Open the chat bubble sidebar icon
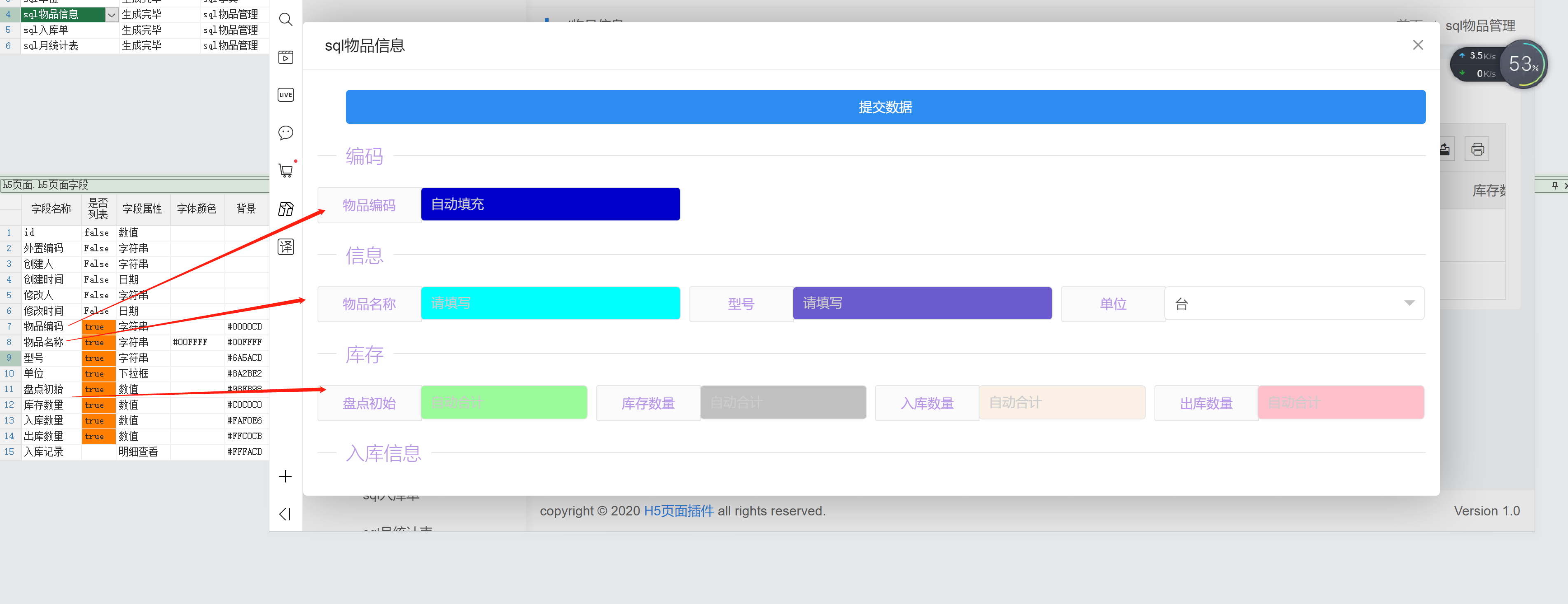 pos(285,133)
